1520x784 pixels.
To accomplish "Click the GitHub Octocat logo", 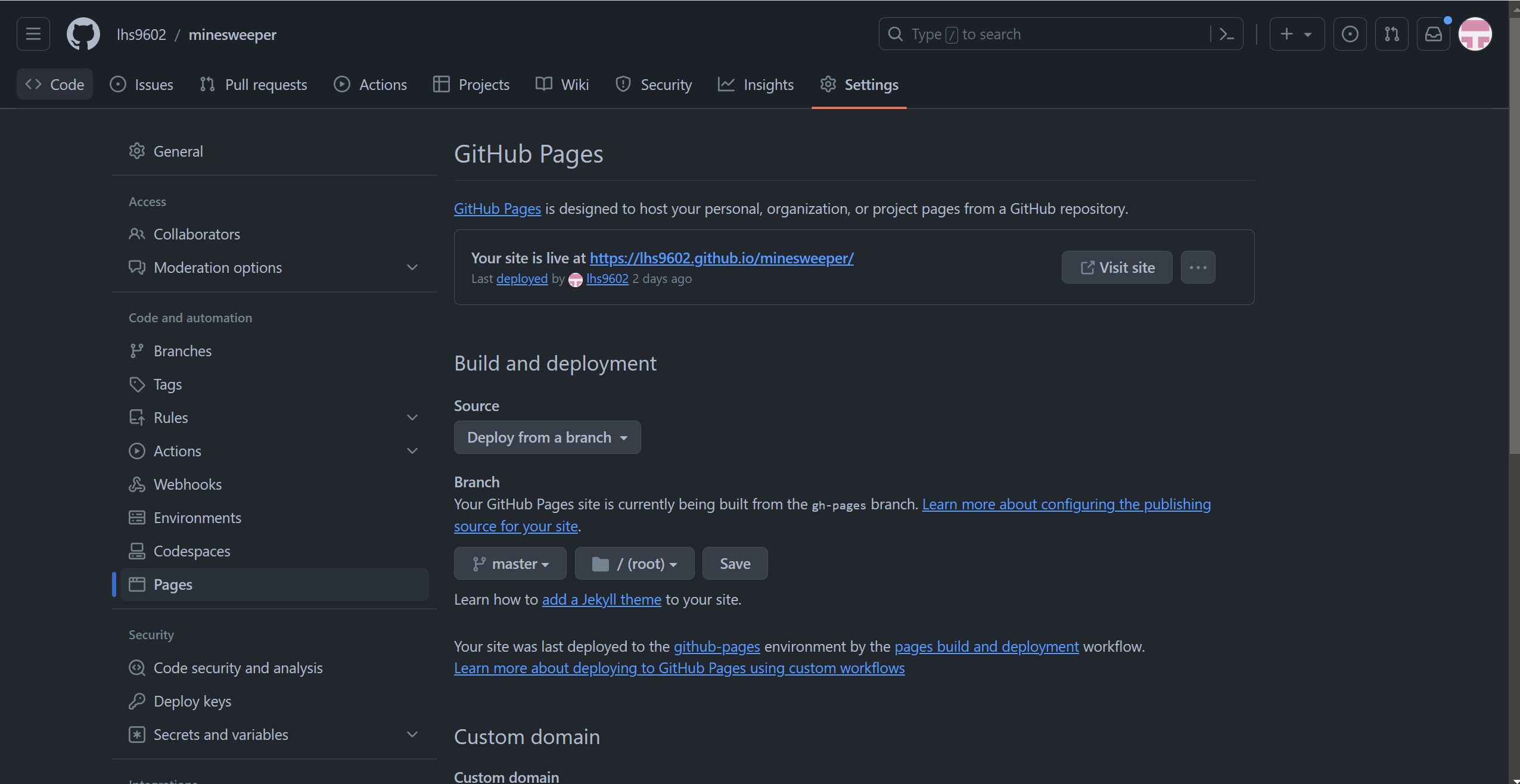I will point(83,34).
